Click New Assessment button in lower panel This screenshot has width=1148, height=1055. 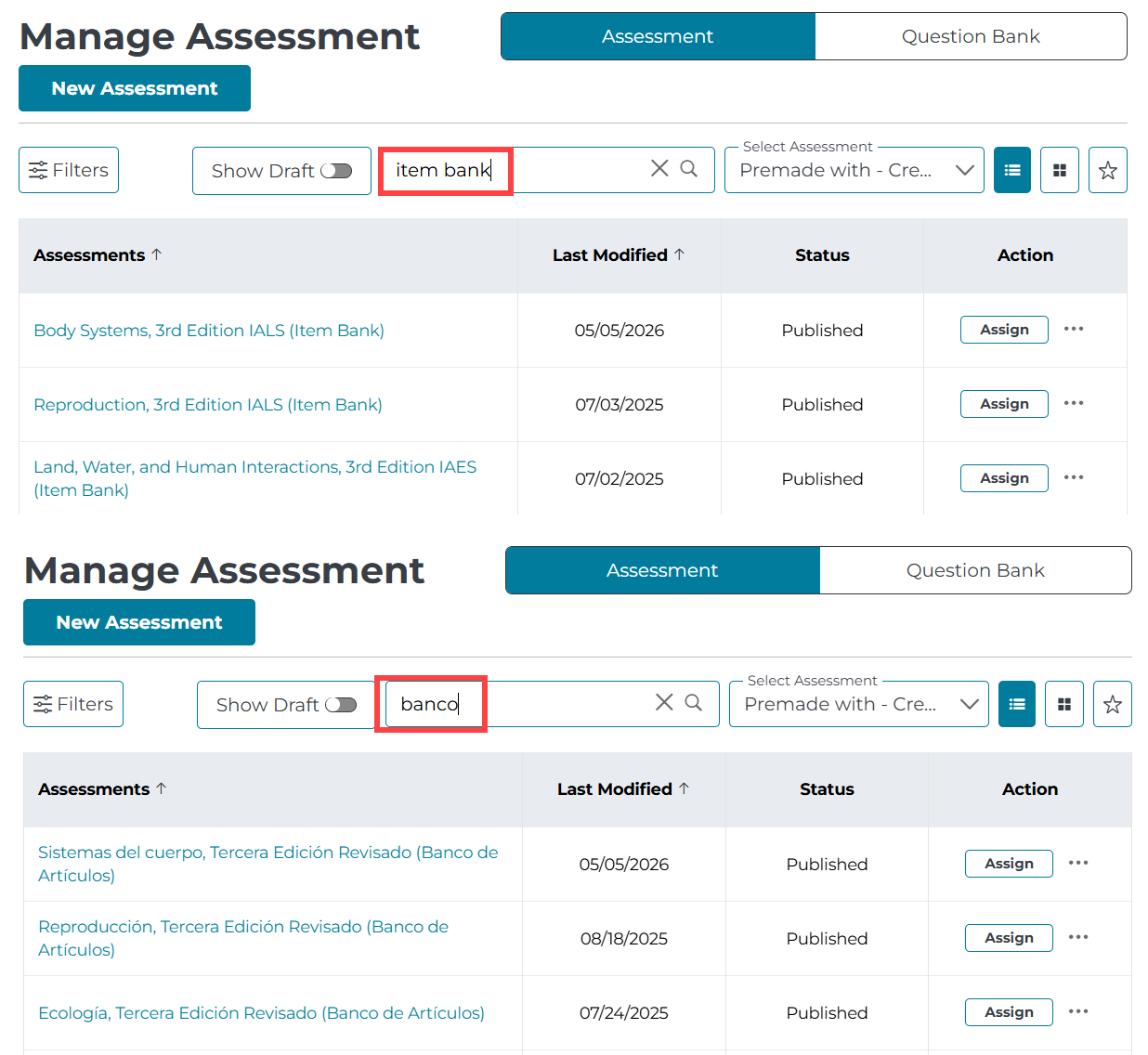click(139, 622)
